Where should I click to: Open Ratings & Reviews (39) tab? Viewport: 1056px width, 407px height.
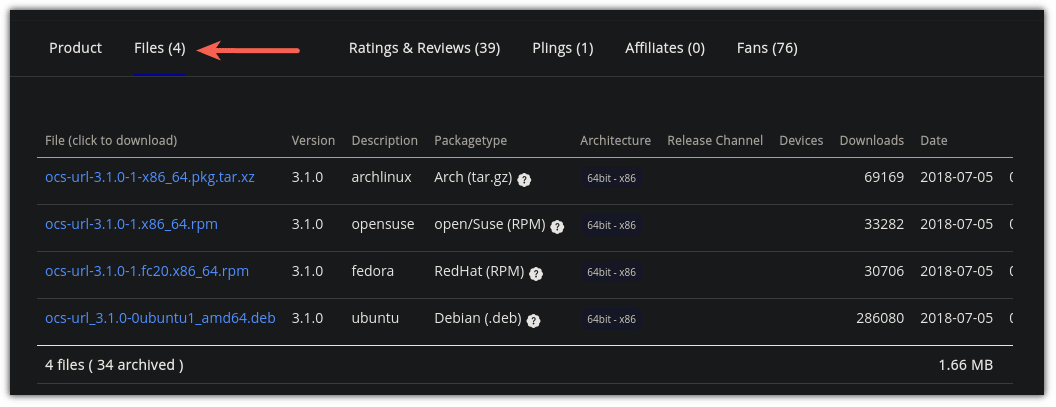pos(424,48)
